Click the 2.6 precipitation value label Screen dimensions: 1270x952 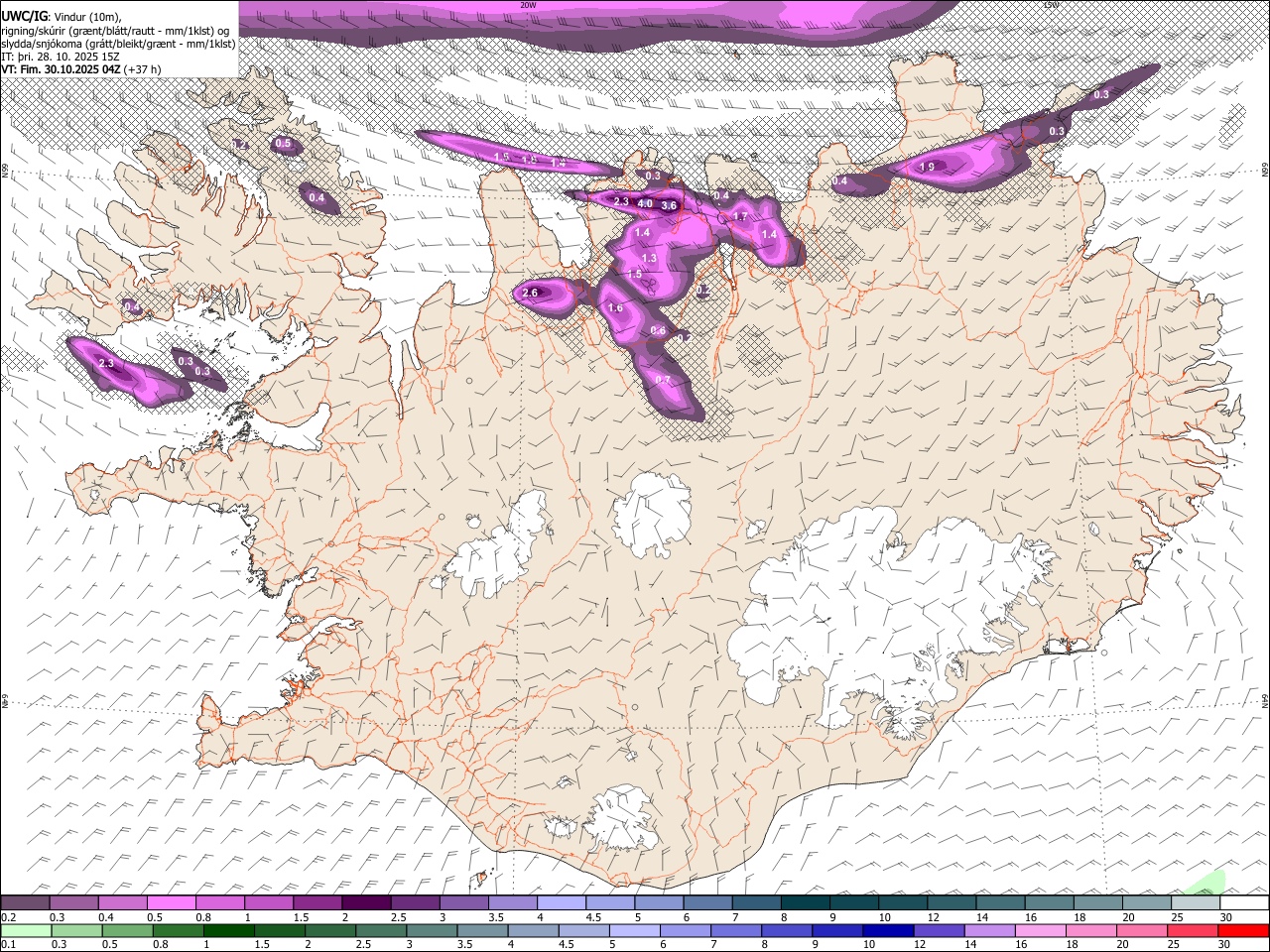coord(530,294)
